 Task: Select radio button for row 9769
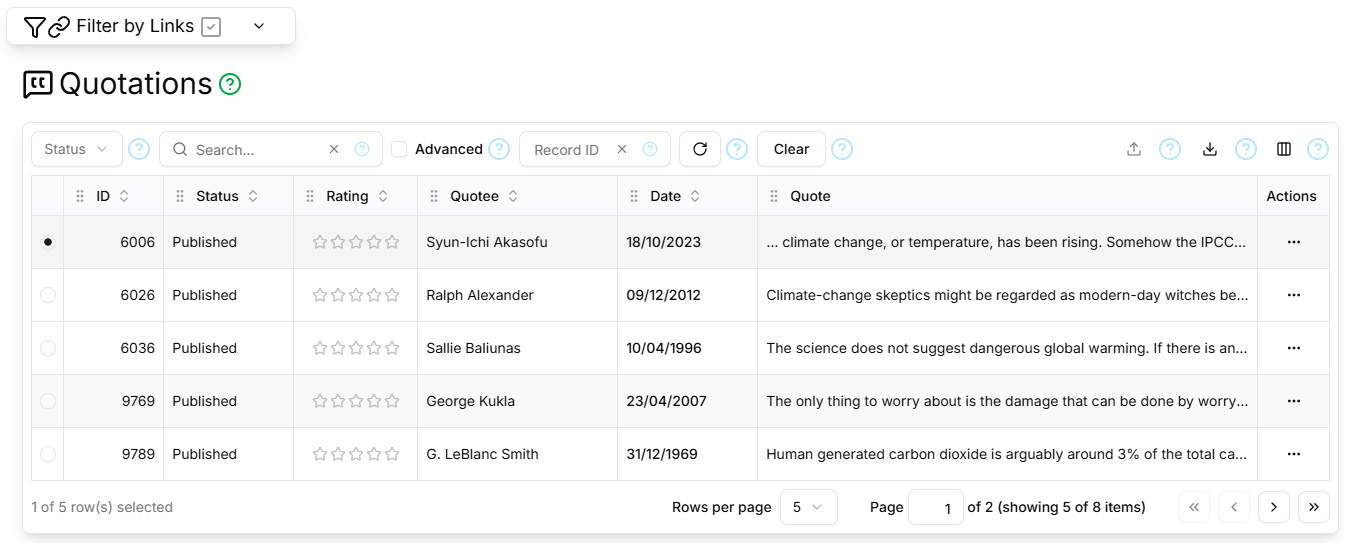(48, 401)
